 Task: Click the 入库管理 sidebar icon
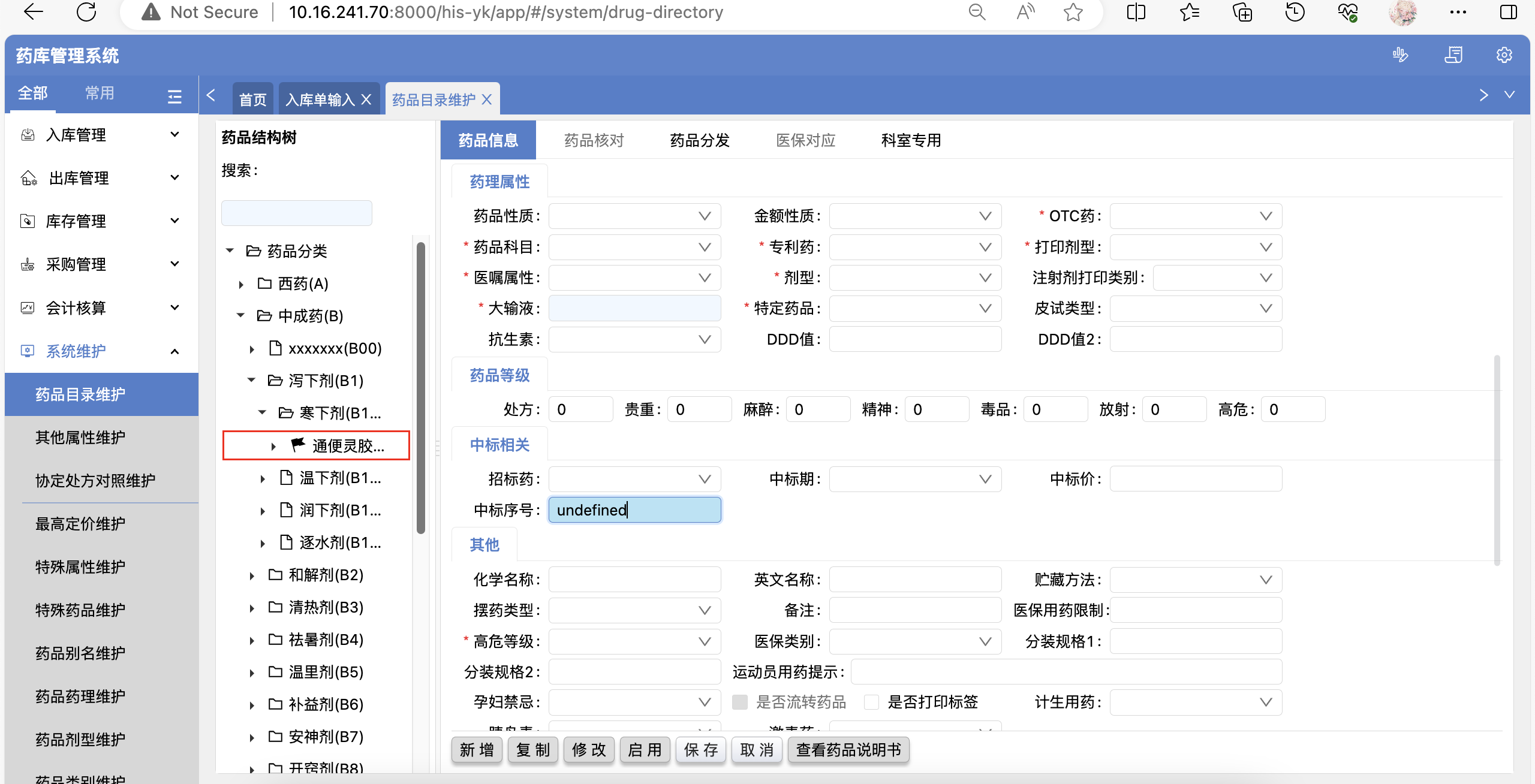[x=28, y=135]
